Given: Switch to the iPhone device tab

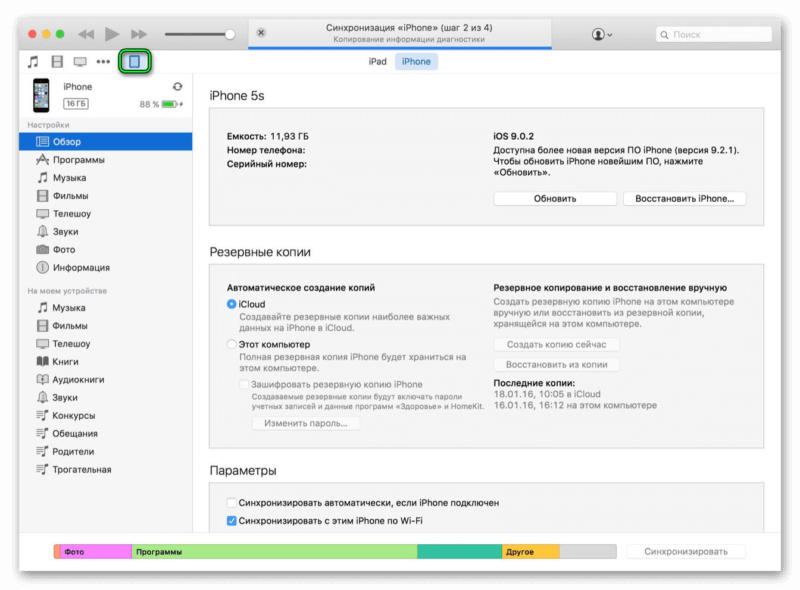Looking at the screenshot, I should [x=416, y=61].
